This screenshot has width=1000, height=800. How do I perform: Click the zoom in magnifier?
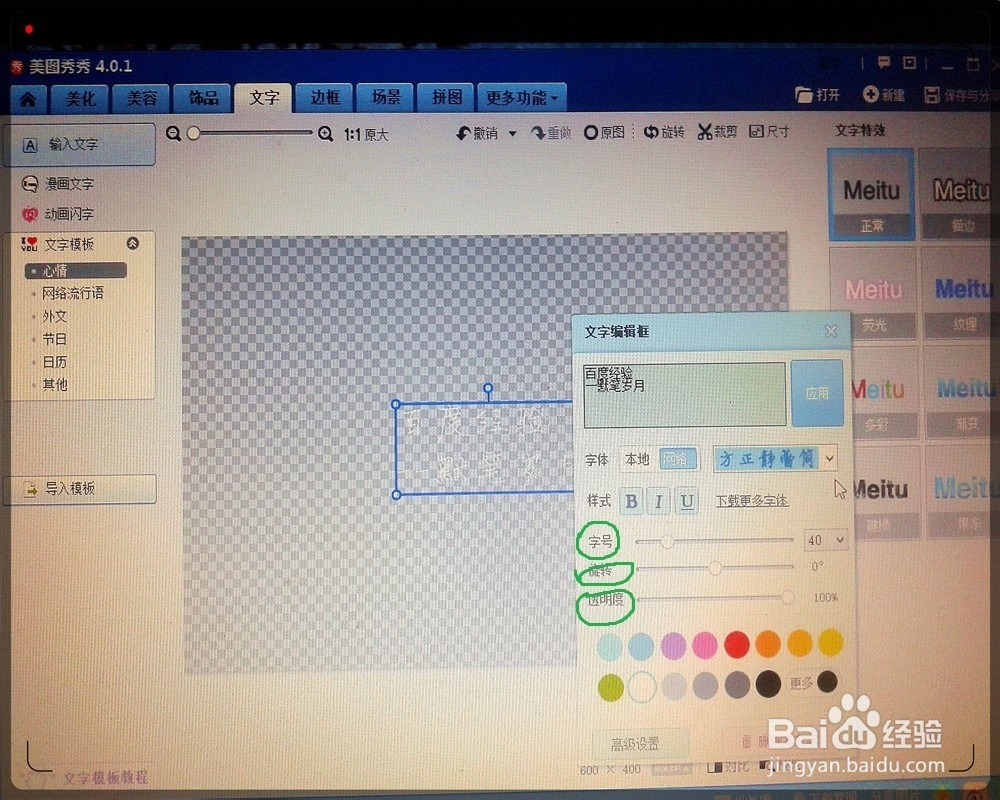tap(325, 134)
